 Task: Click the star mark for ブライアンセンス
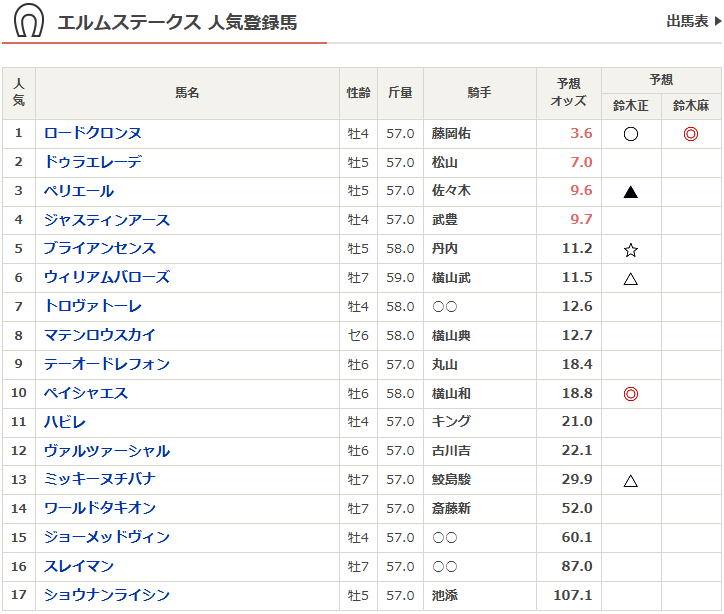pos(631,250)
